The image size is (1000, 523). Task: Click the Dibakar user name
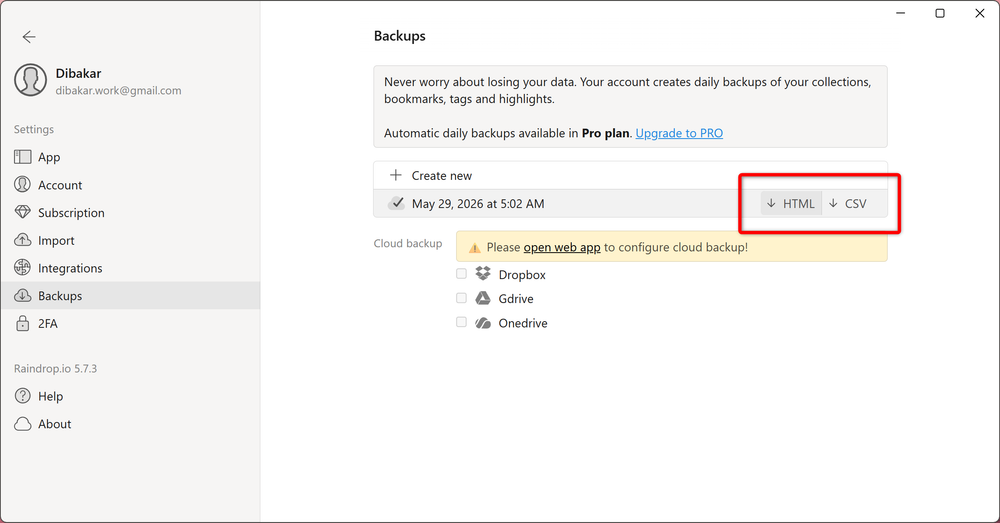(x=78, y=73)
